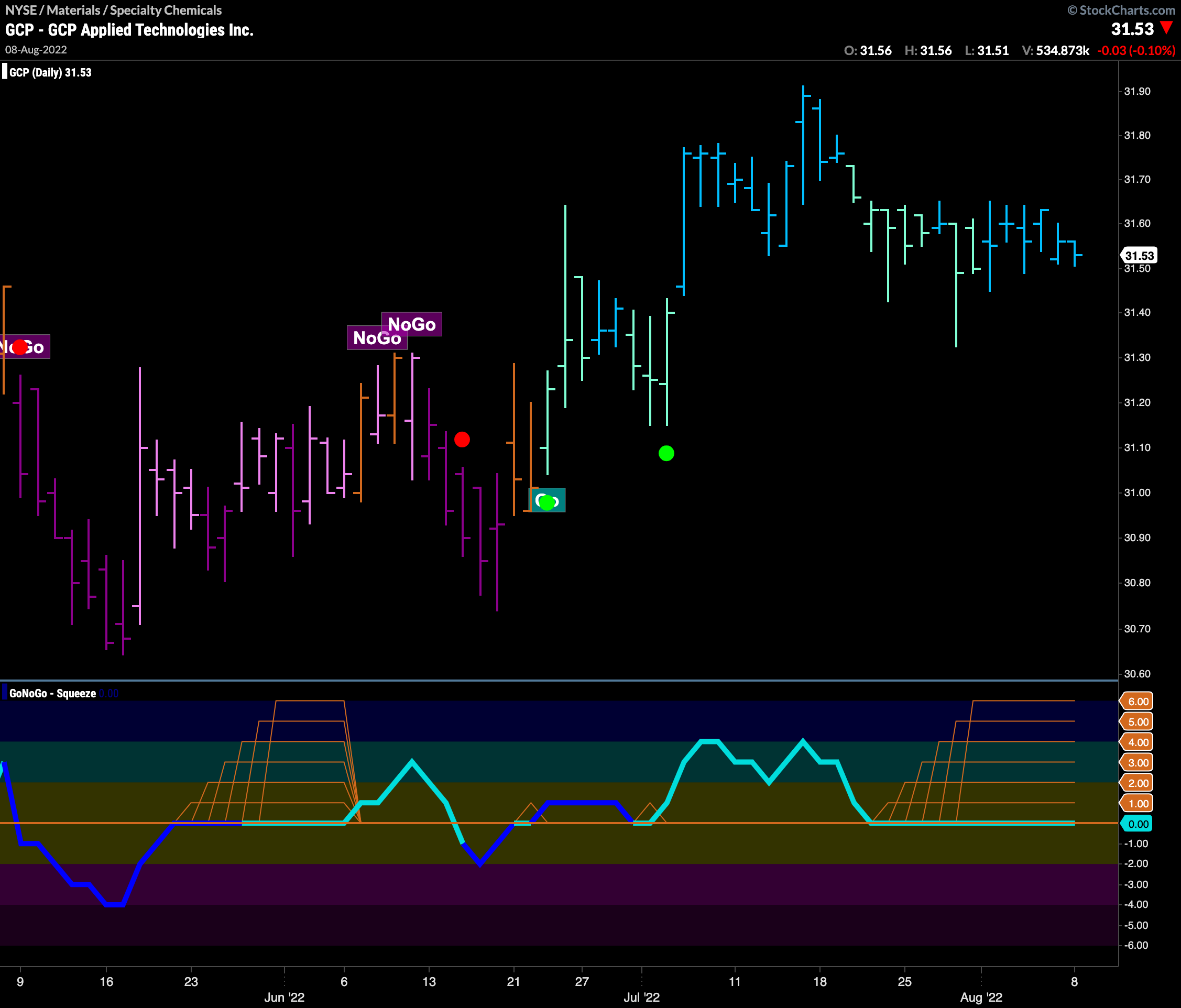Click the Jun '22 month label
1181x1008 pixels.
(285, 997)
